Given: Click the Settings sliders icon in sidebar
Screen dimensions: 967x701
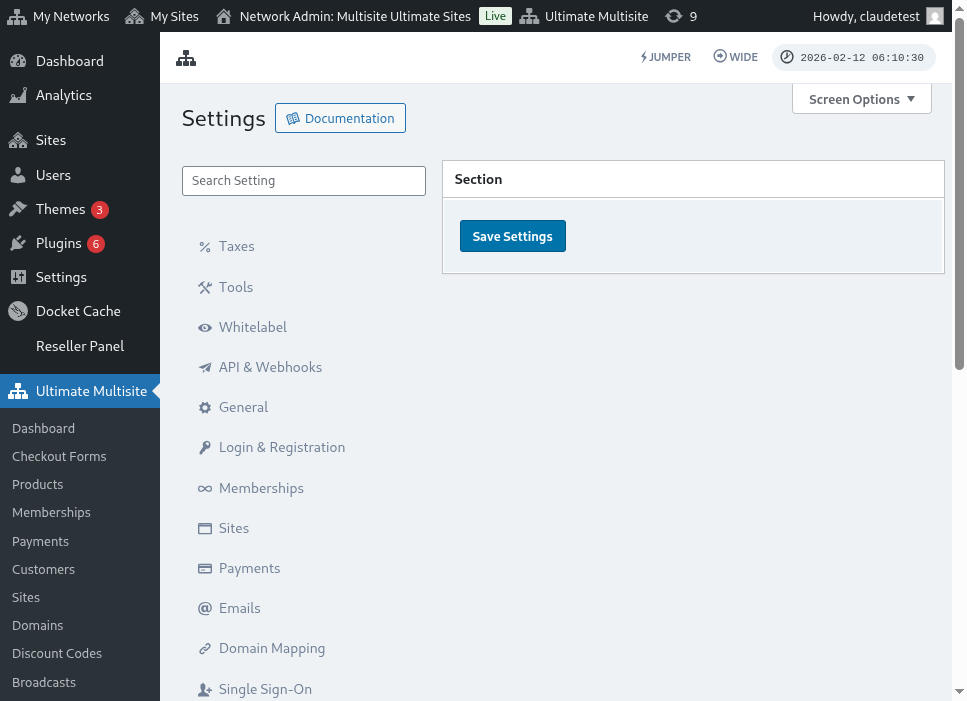Looking at the screenshot, I should point(18,277).
